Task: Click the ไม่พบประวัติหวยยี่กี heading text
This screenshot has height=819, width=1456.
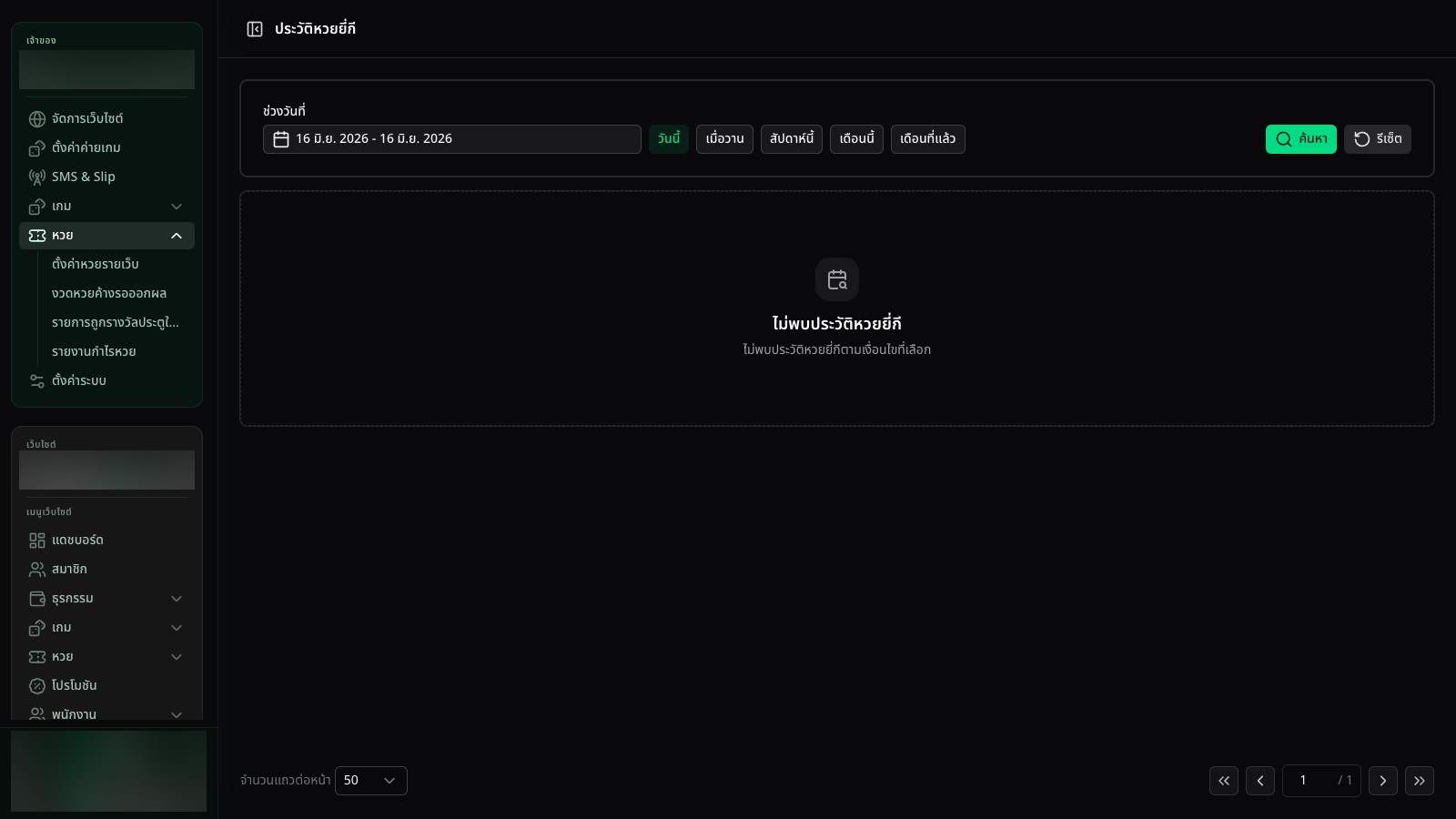Action: (837, 324)
